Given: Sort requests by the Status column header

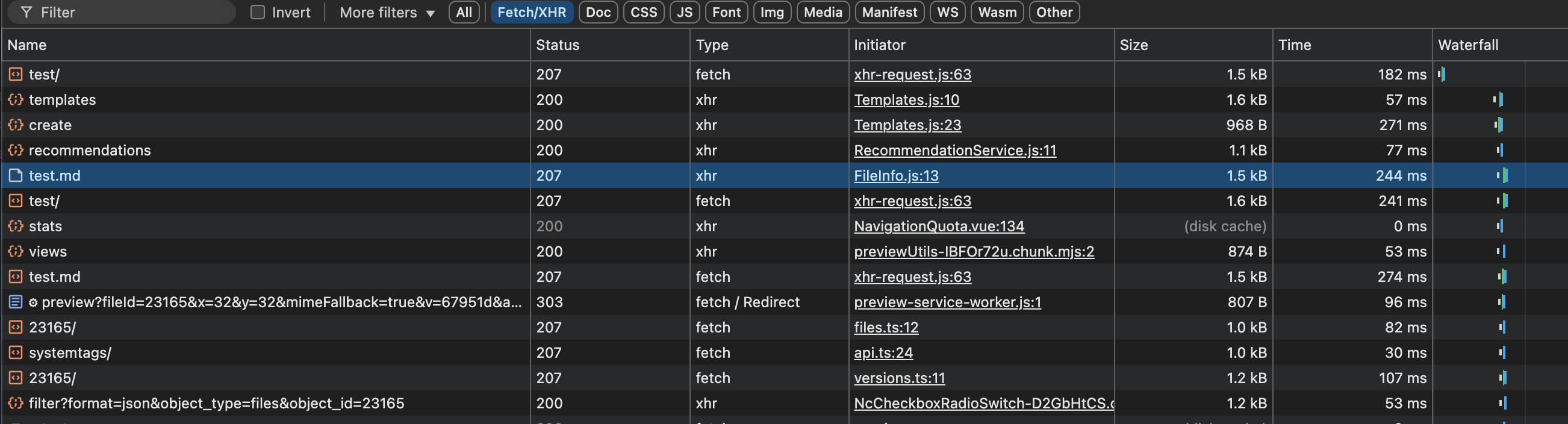Looking at the screenshot, I should [557, 45].
